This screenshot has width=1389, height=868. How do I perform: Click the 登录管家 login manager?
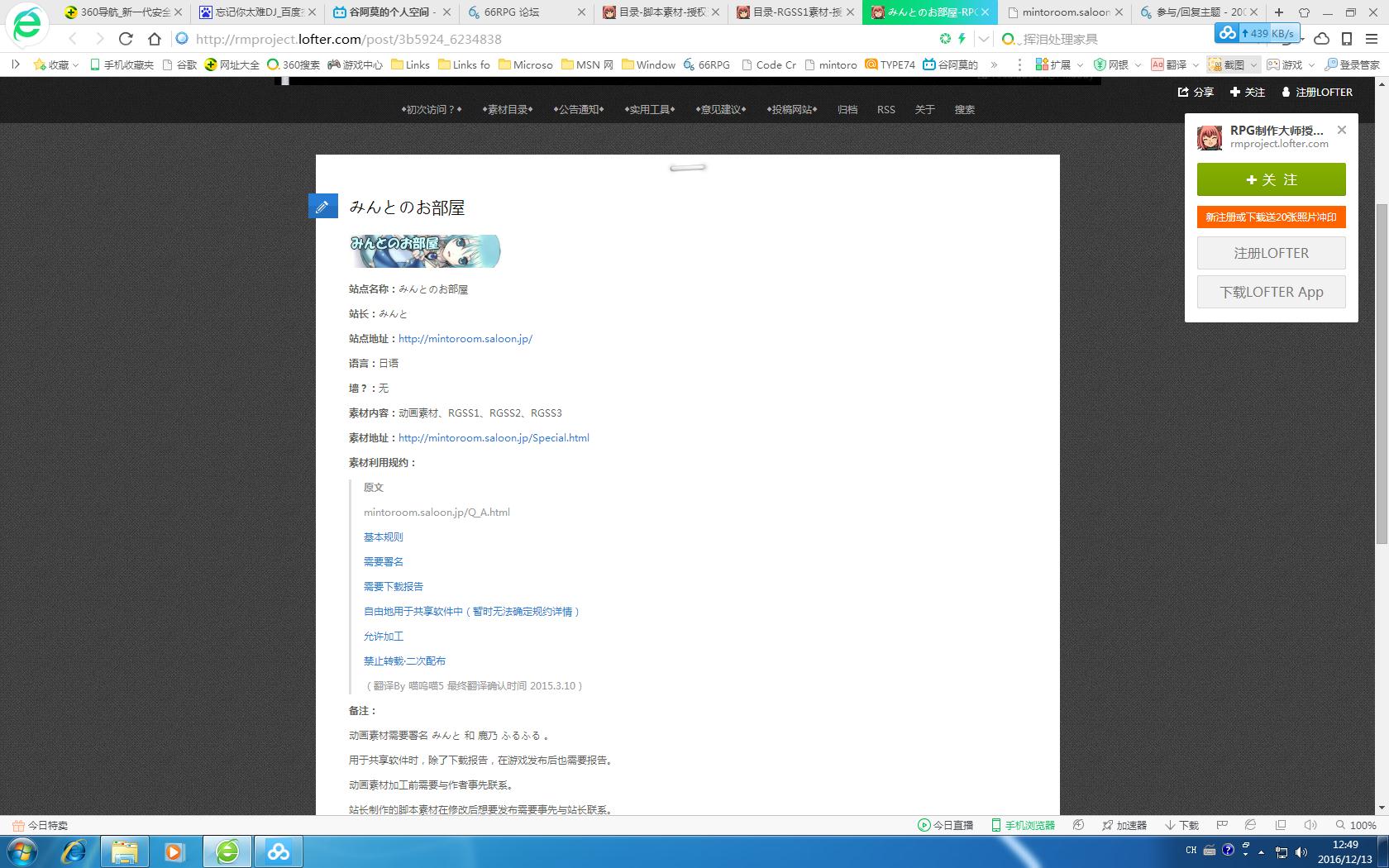[x=1353, y=64]
